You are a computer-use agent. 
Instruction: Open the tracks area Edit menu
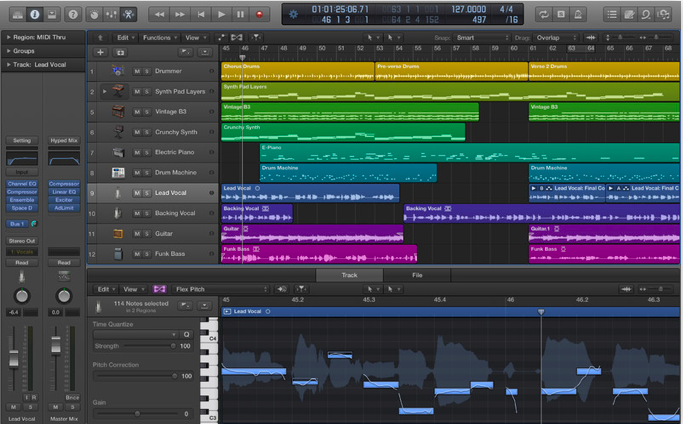tap(125, 38)
